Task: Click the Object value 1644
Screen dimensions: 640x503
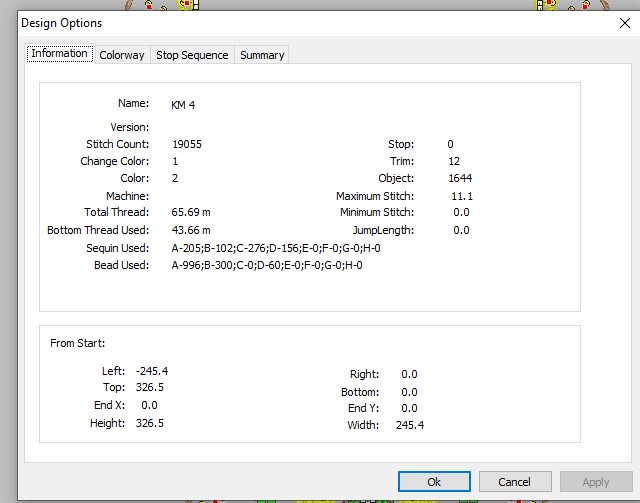Action: point(460,178)
